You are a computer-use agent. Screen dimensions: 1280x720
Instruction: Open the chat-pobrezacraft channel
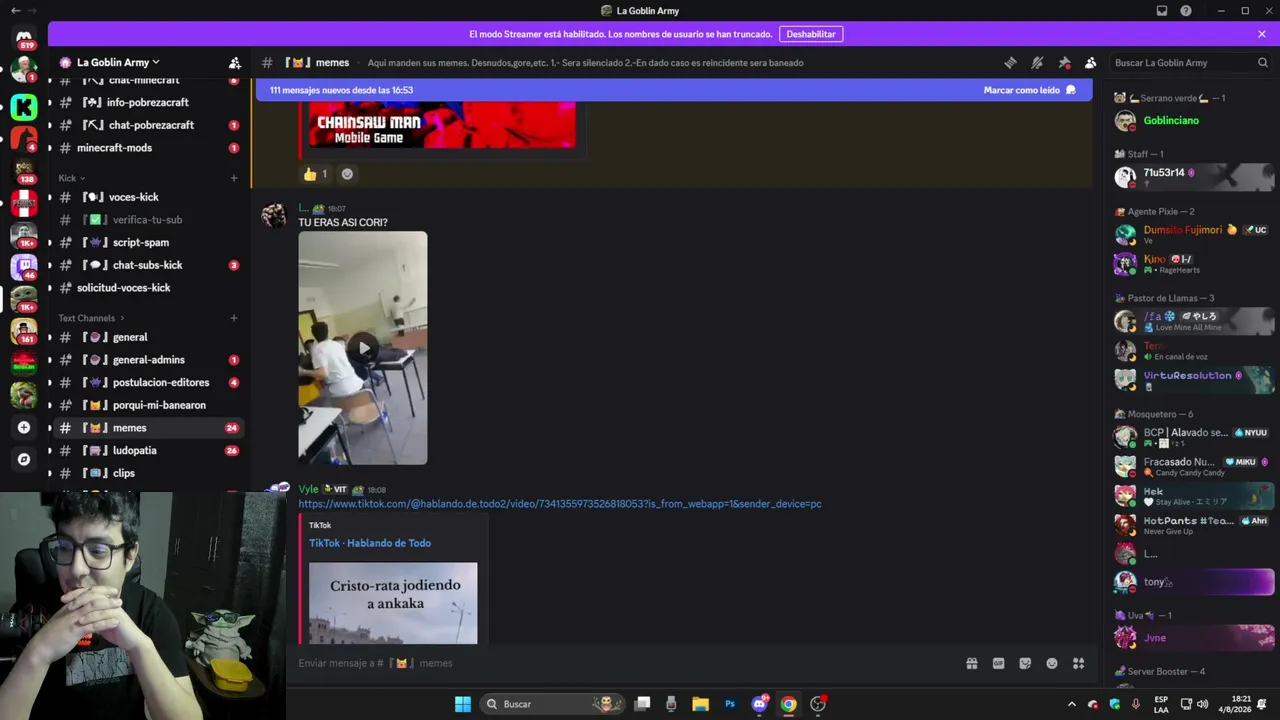148,125
